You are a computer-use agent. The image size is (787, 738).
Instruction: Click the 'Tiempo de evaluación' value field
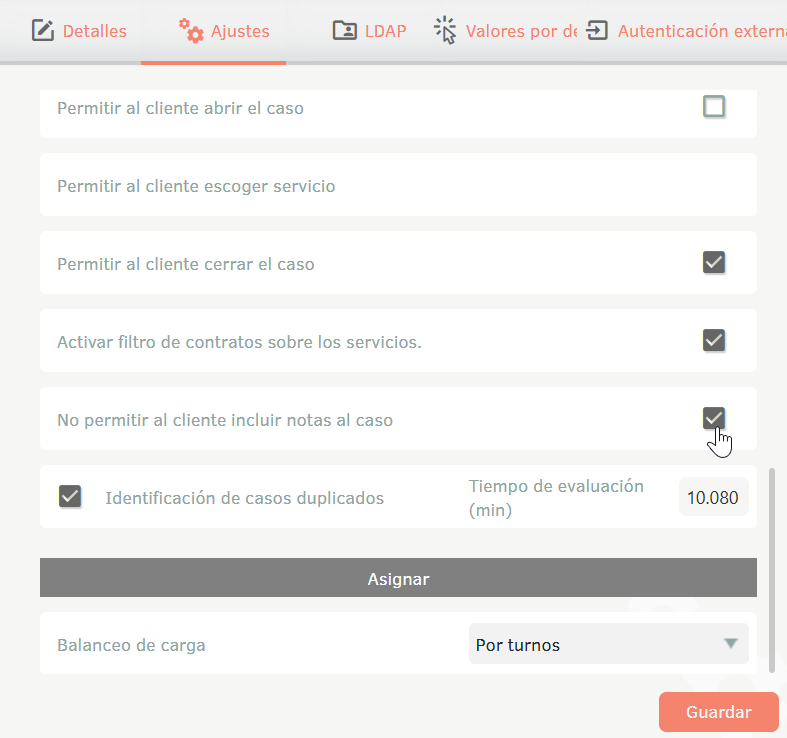point(713,497)
